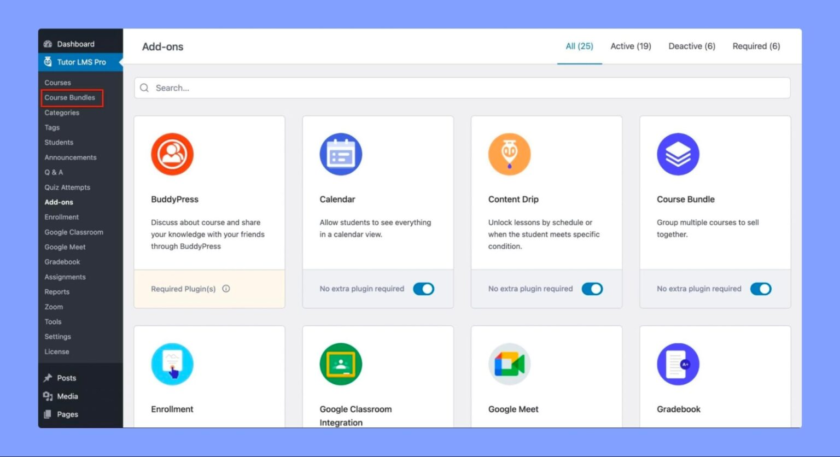
Task: Click the Enrollment add-on icon
Action: click(x=172, y=364)
